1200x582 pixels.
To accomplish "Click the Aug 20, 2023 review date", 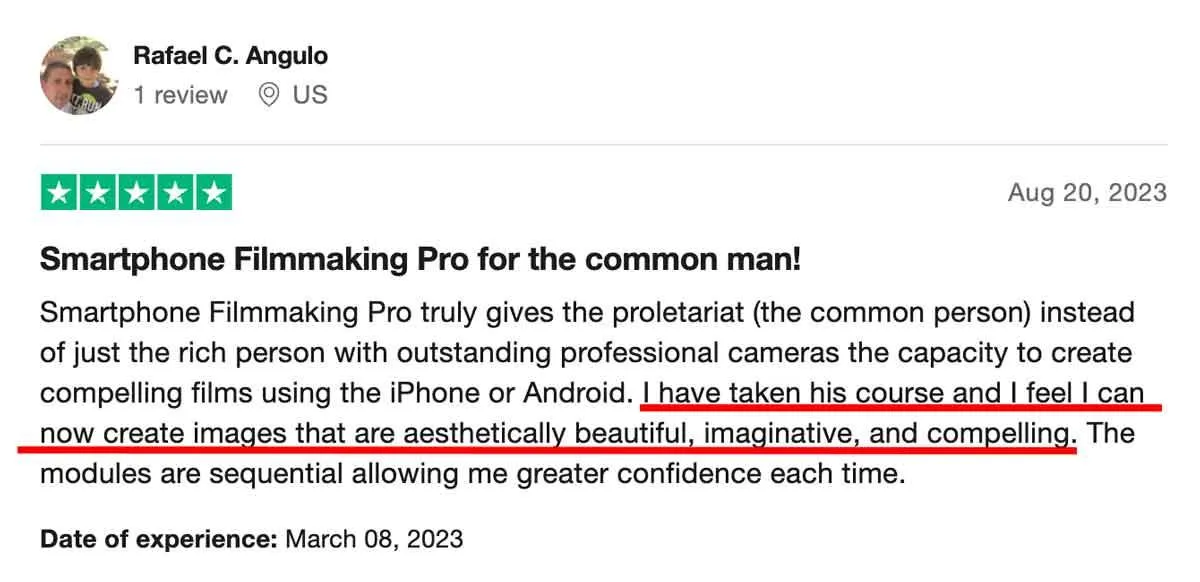I will [x=1087, y=192].
